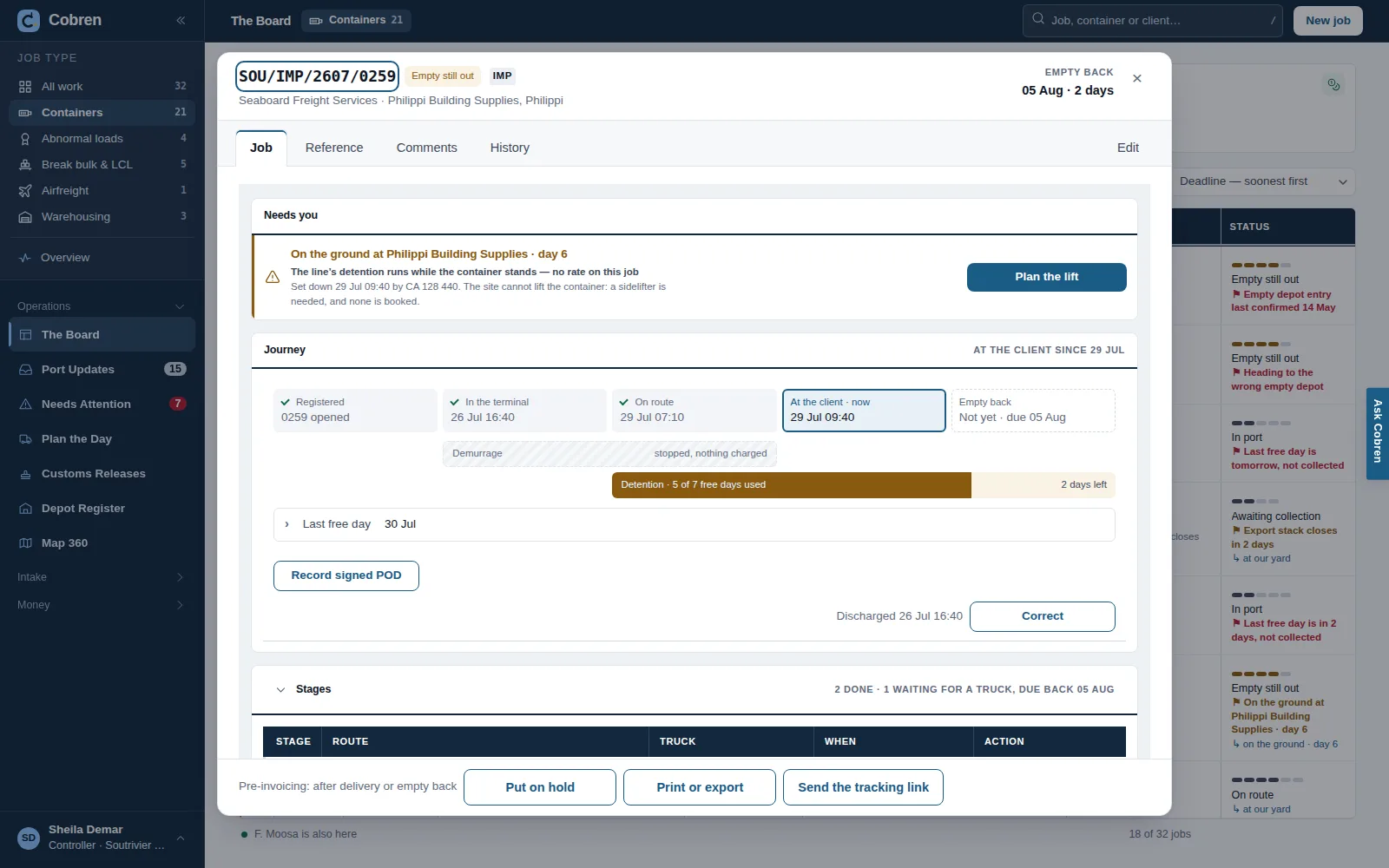Viewport: 1389px width, 868px height.
Task: Open Customs Releases
Action: 102,473
